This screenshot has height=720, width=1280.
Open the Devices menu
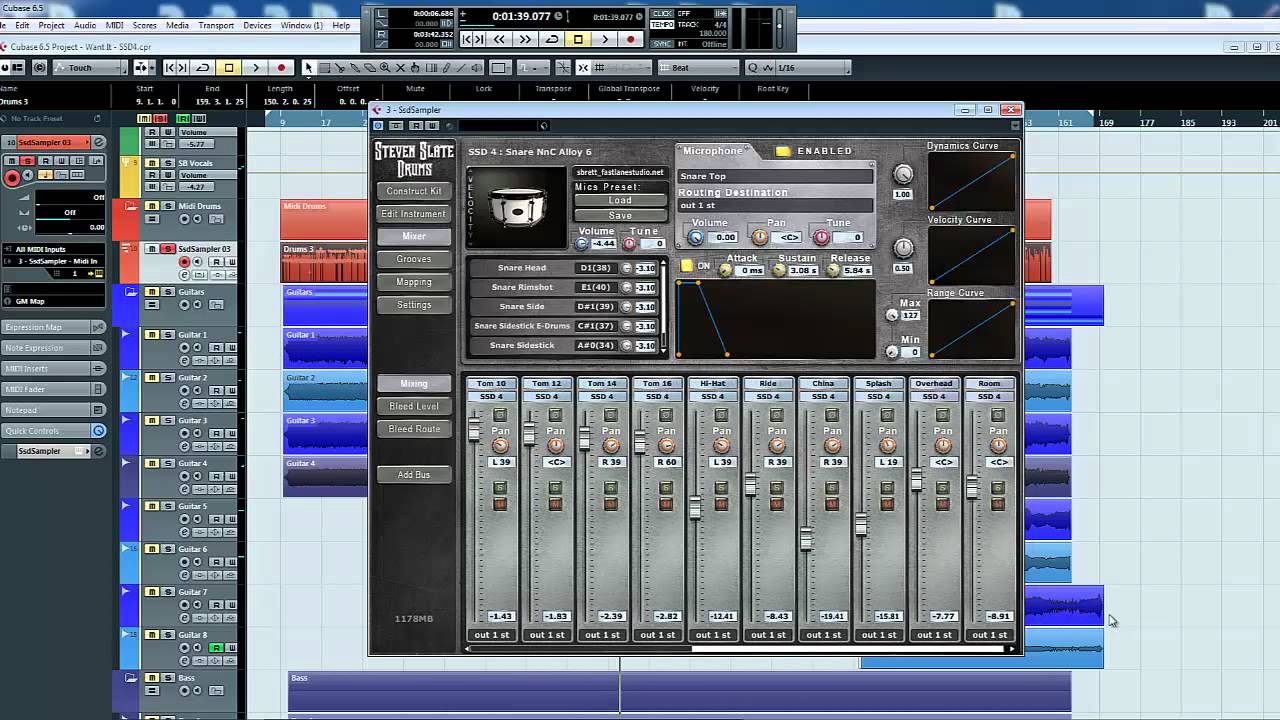[257, 25]
